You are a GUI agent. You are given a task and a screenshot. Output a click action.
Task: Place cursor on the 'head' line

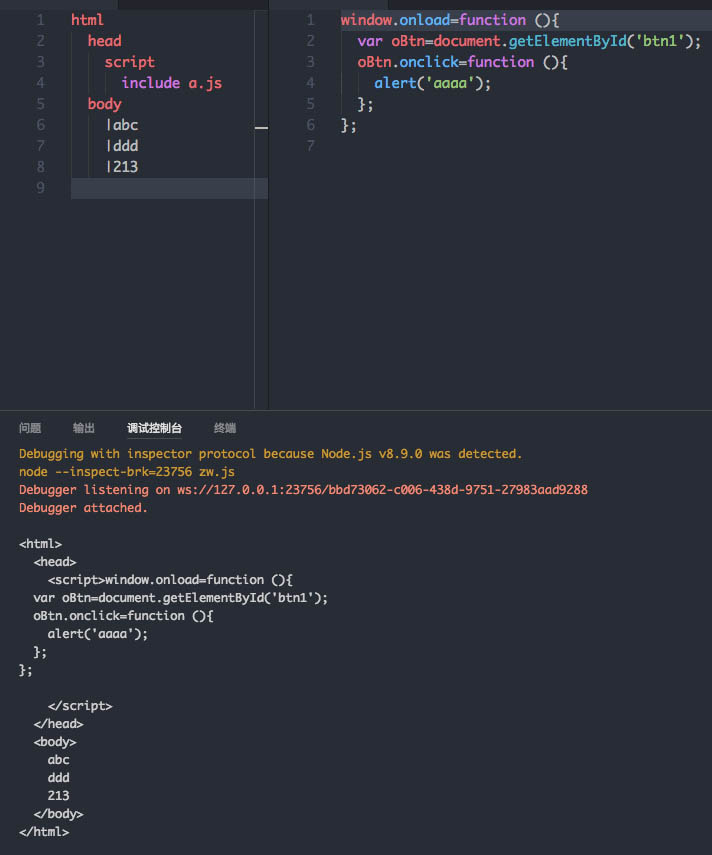[104, 41]
